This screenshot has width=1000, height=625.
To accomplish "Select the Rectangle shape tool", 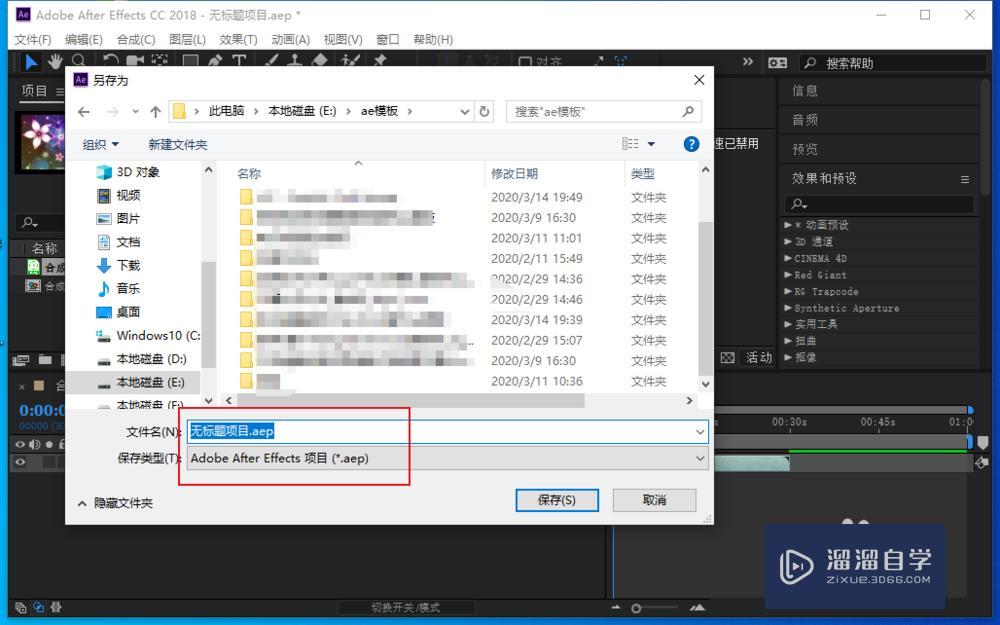I will (x=190, y=62).
